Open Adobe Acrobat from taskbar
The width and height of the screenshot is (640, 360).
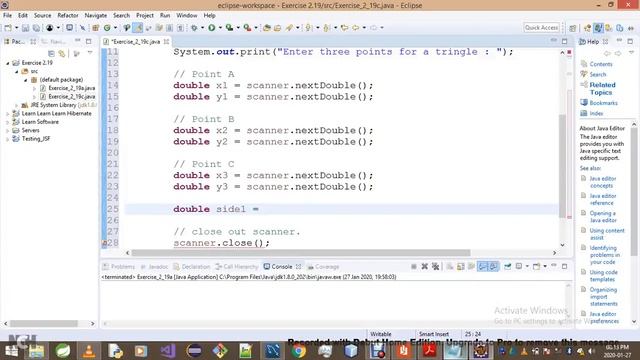(x=429, y=351)
